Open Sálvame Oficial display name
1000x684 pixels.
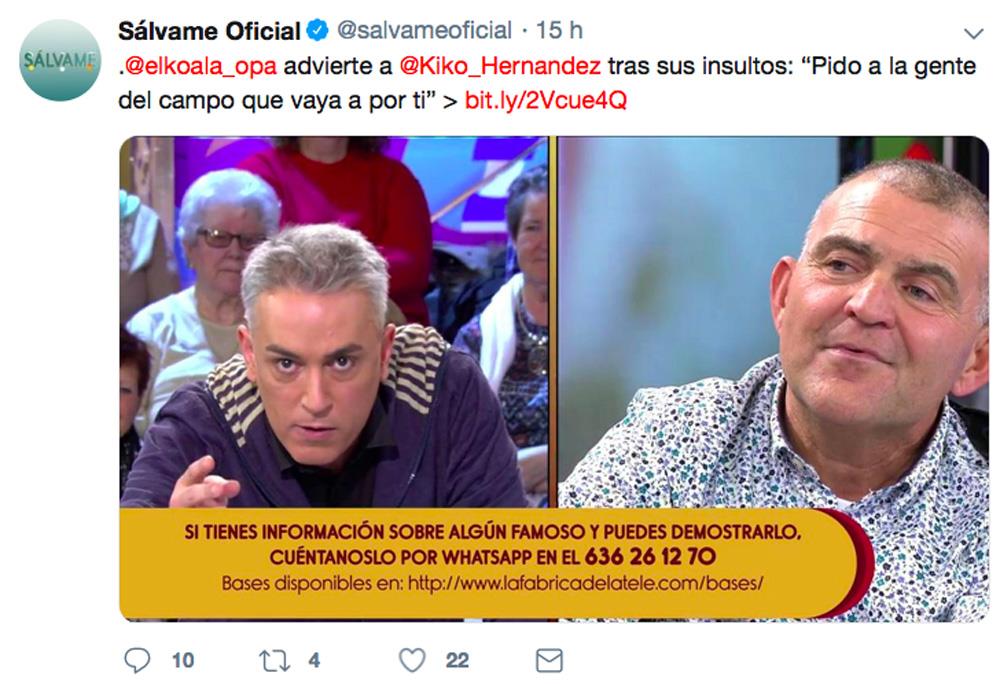[x=209, y=31]
